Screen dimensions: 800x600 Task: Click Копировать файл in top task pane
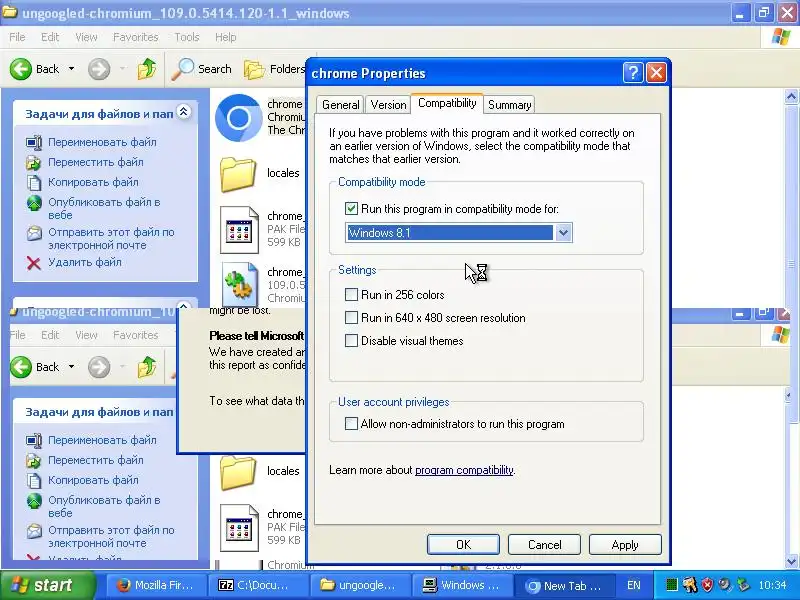93,182
